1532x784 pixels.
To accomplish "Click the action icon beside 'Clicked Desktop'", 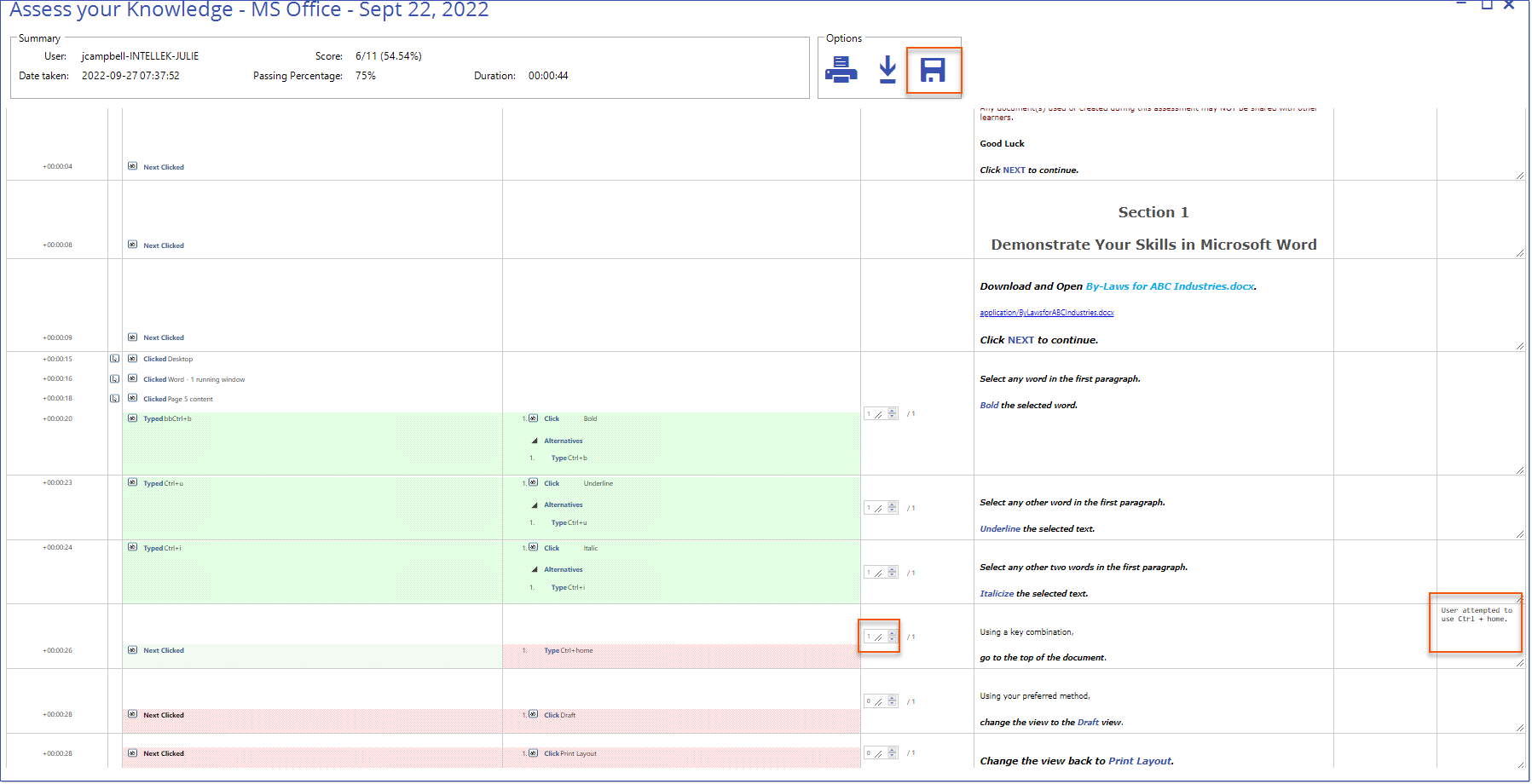I will tap(132, 359).
